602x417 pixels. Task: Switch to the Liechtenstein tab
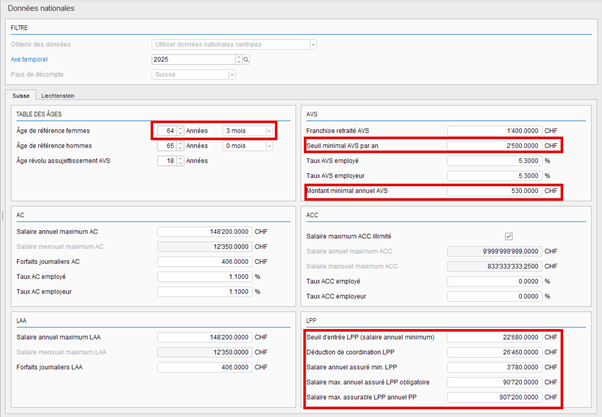[58, 96]
